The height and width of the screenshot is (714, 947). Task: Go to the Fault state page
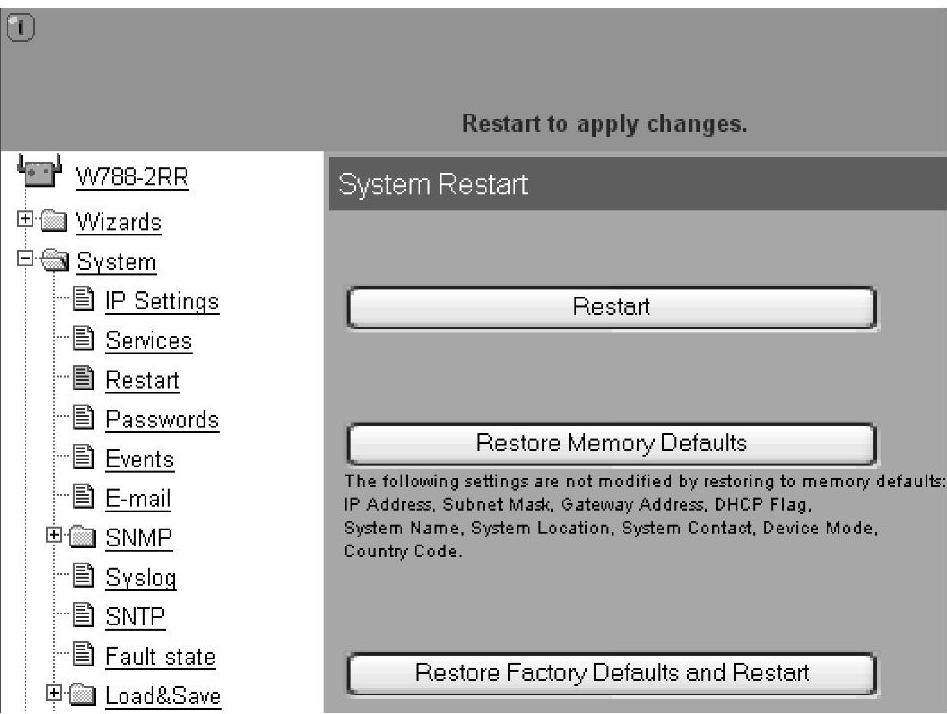pyautogui.click(x=161, y=657)
